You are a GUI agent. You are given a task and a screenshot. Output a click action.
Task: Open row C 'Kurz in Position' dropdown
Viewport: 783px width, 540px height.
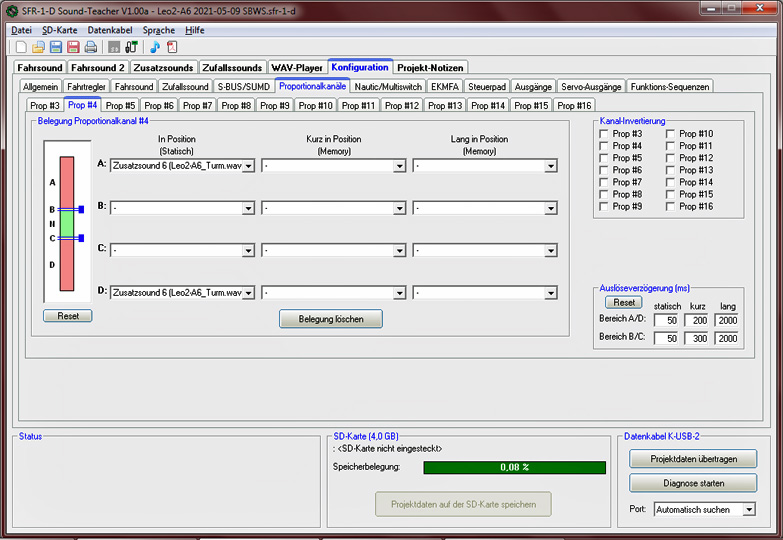[x=399, y=250]
